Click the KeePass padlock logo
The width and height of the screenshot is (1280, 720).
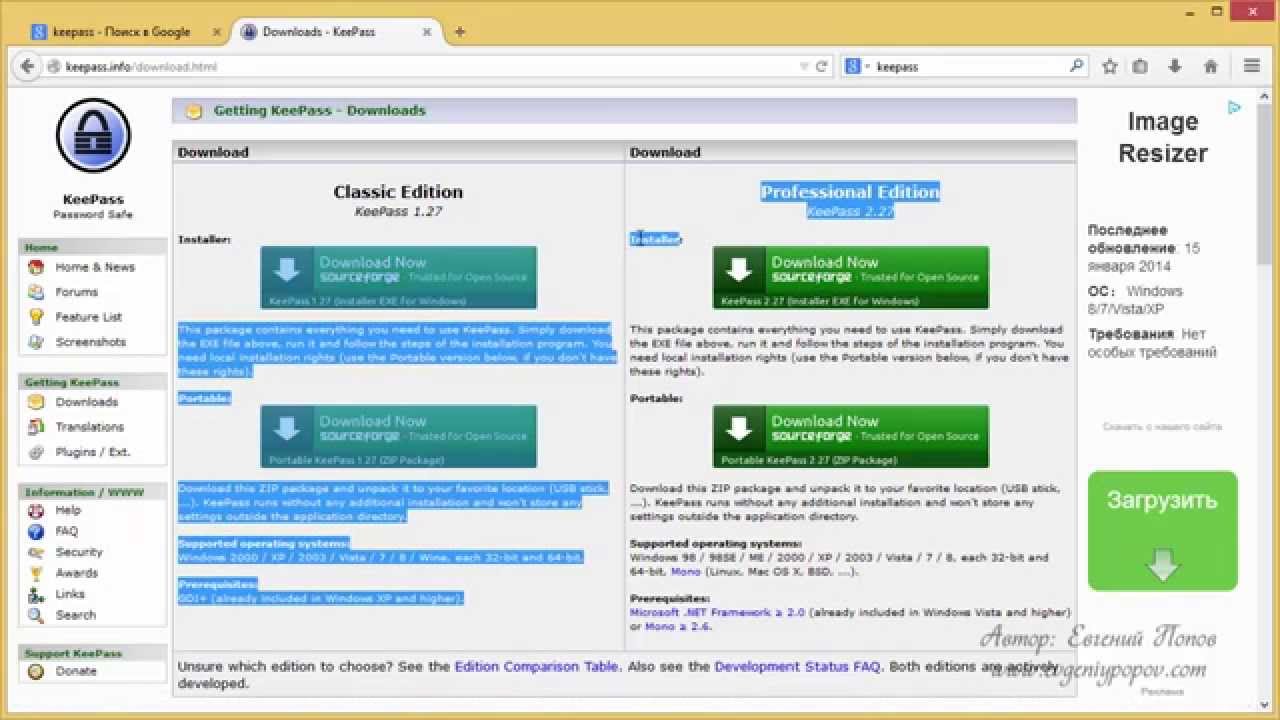coord(93,136)
